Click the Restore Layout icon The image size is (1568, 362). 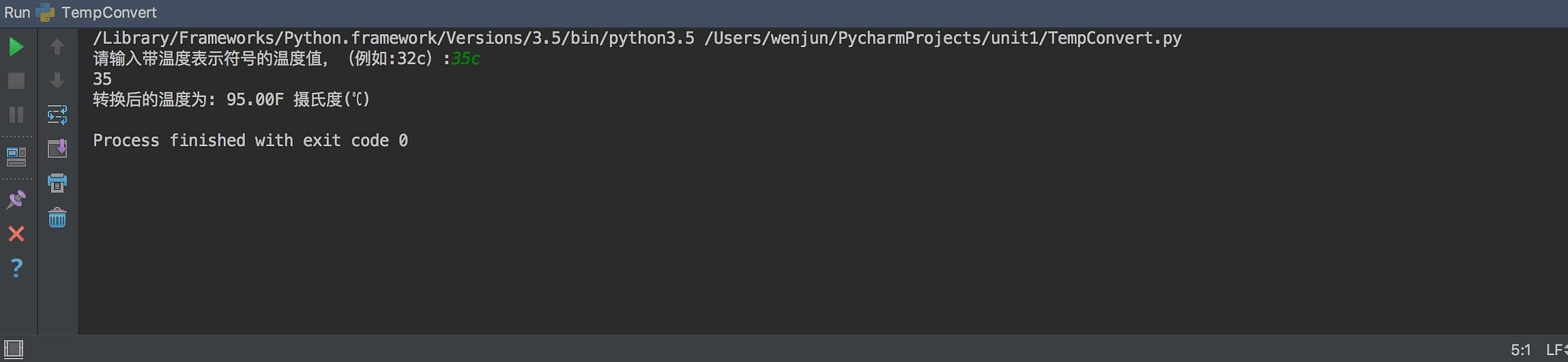click(16, 157)
